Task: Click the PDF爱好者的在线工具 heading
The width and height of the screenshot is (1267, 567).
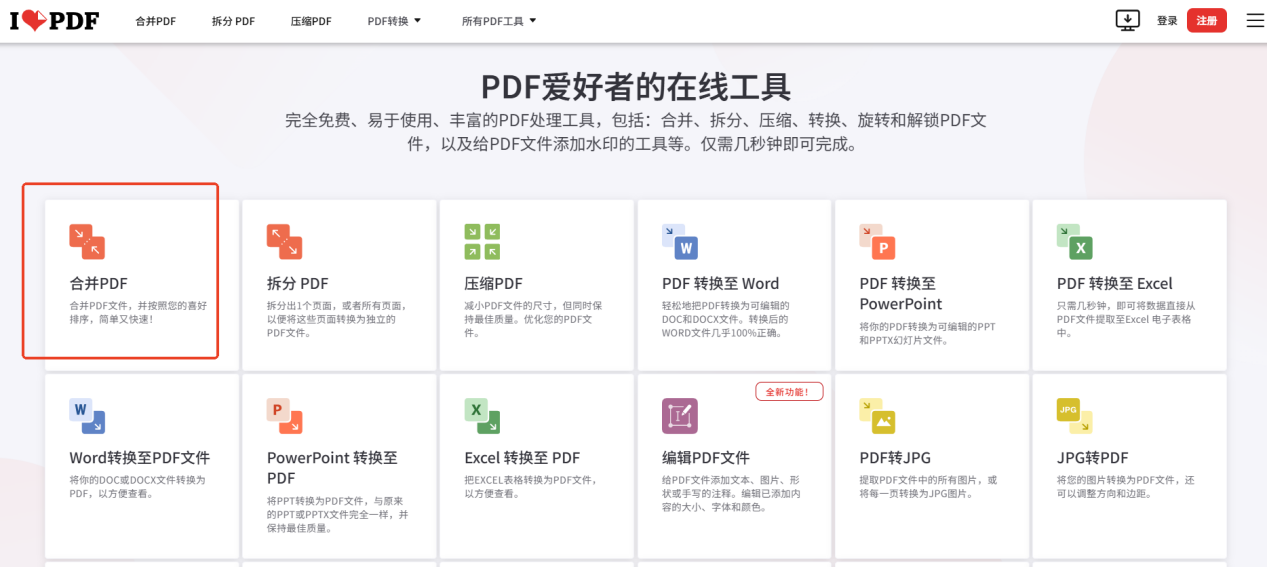Action: coord(635,87)
